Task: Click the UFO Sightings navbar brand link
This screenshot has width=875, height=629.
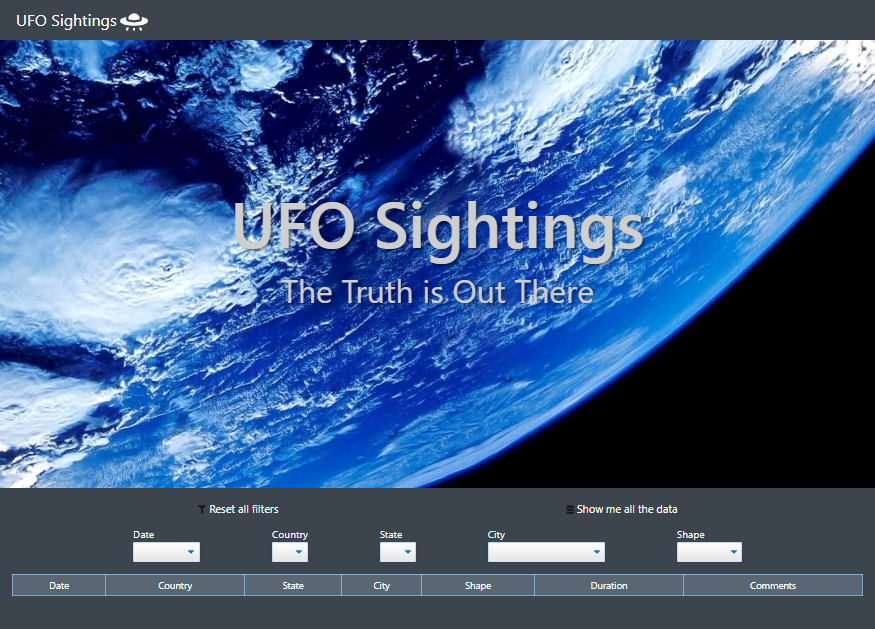Action: 66,21
